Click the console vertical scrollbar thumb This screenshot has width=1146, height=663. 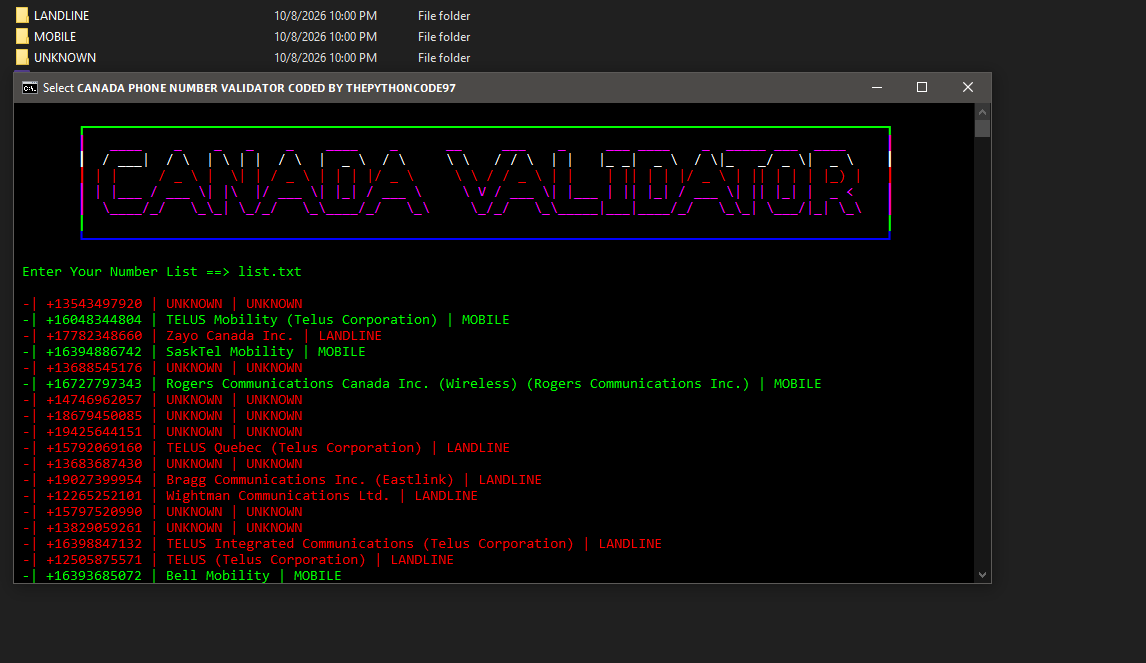click(982, 129)
